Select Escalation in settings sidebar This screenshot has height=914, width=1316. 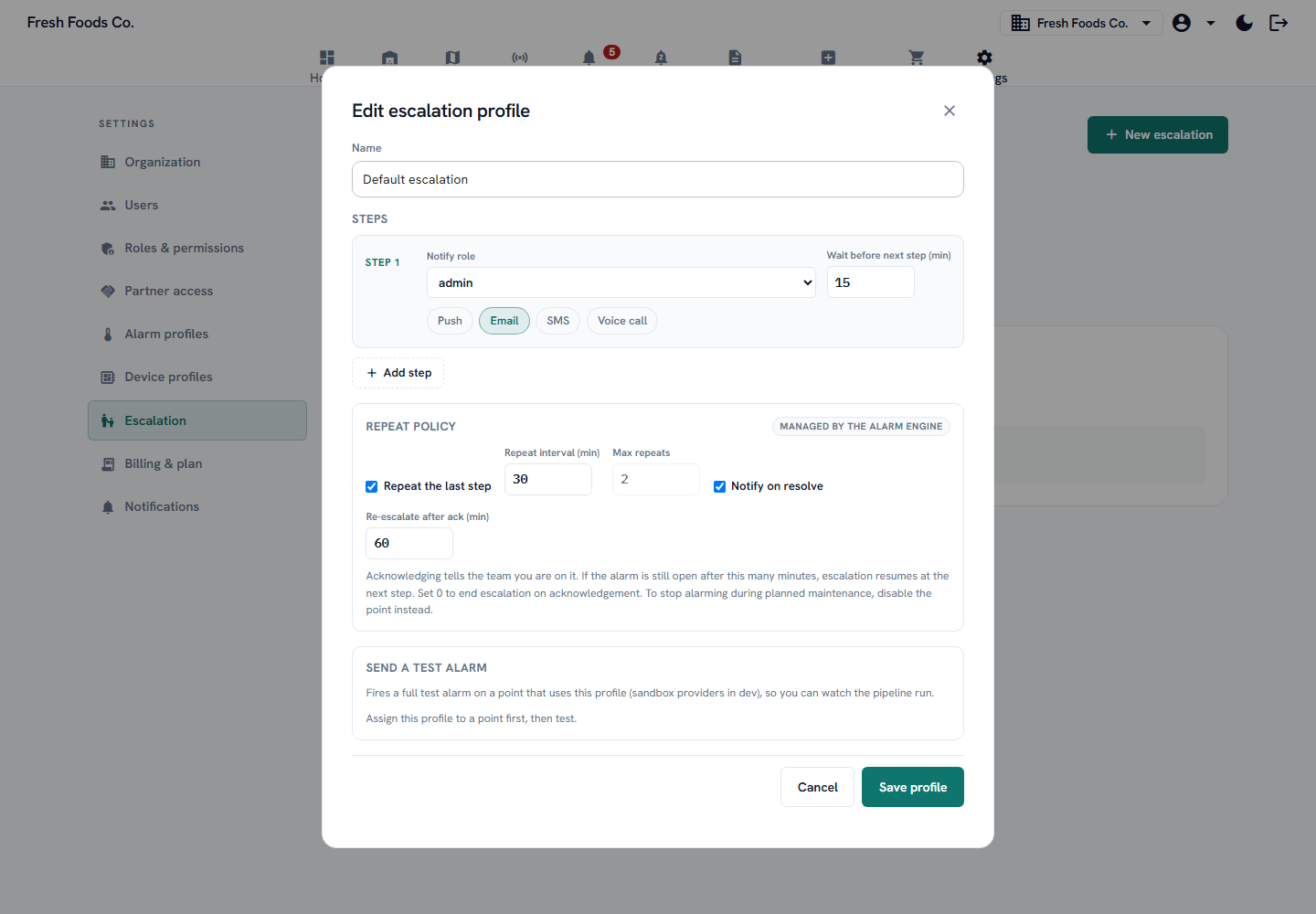pyautogui.click(x=197, y=420)
